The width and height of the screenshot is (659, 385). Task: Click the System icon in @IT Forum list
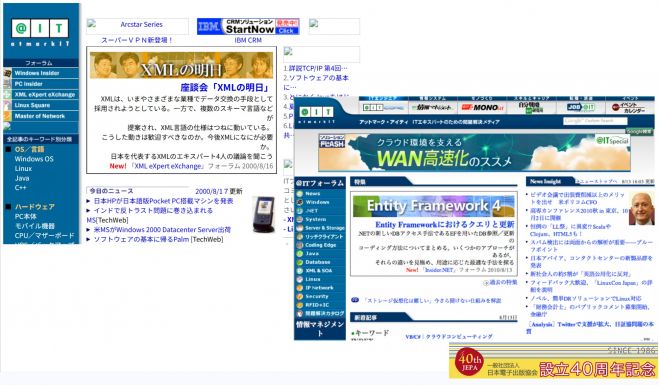[300, 219]
